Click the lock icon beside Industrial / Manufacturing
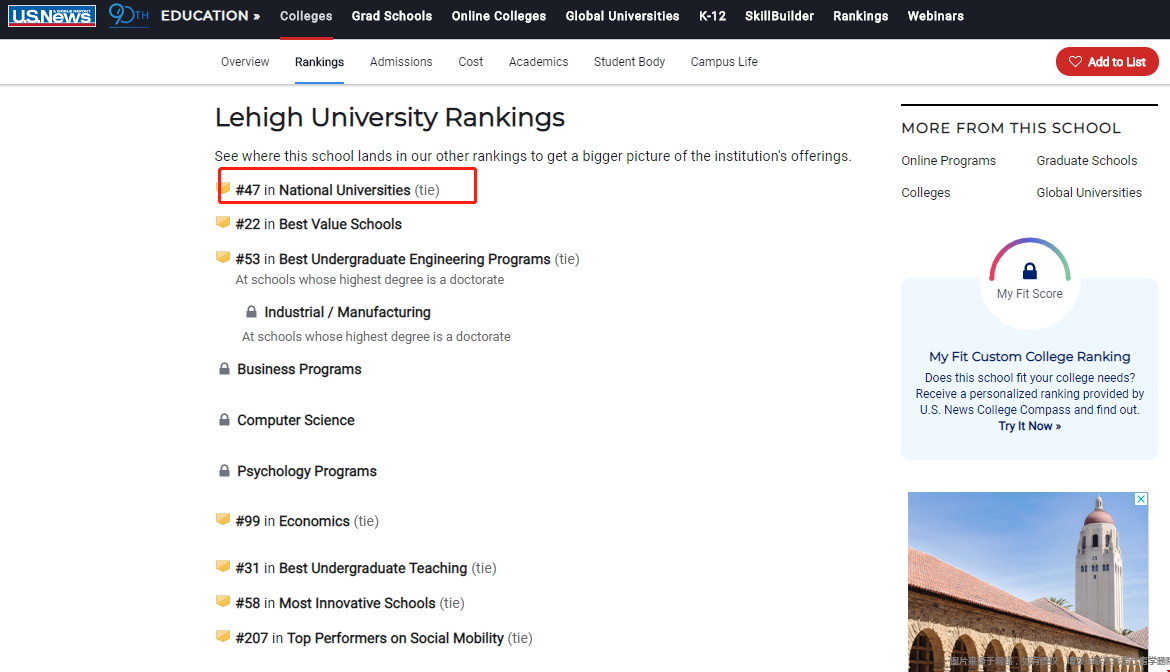Viewport: 1170px width, 672px height. click(251, 312)
